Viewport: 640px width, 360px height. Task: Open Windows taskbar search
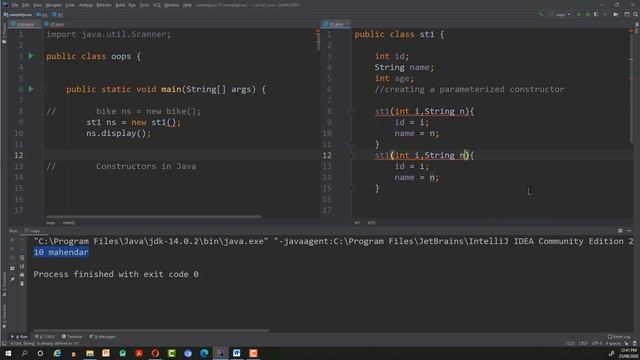click(24, 353)
